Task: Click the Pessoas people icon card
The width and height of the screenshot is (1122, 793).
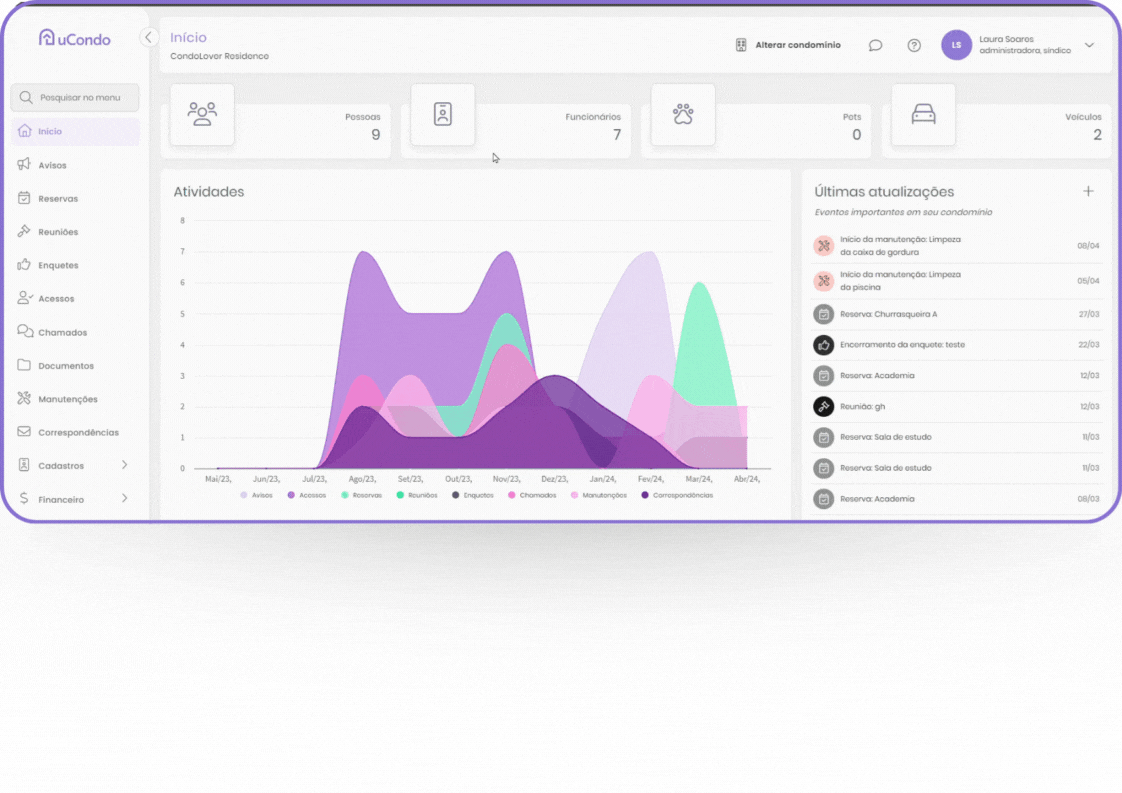Action: tap(203, 115)
